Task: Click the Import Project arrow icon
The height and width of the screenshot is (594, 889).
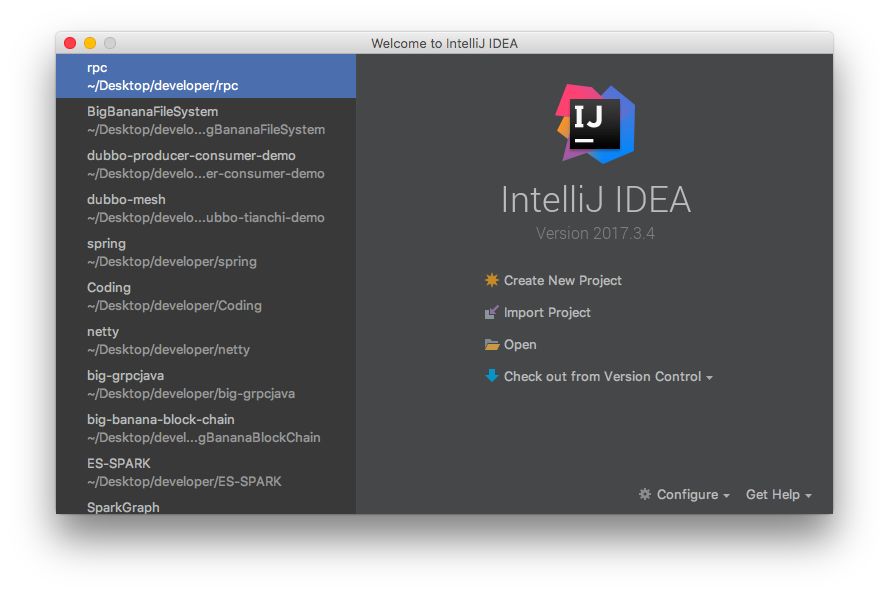Action: (492, 312)
